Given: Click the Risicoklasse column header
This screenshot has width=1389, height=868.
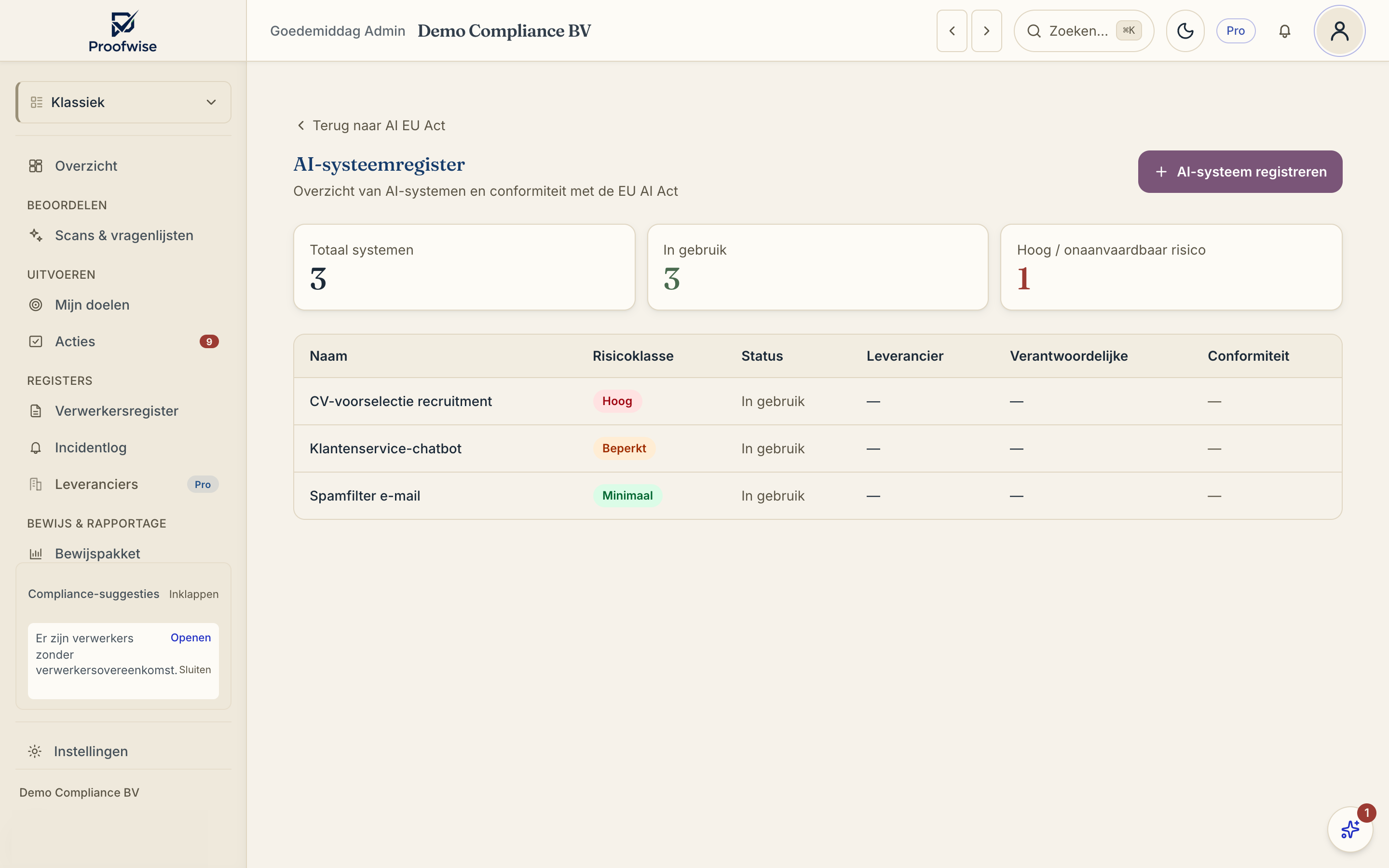Looking at the screenshot, I should click(x=633, y=356).
